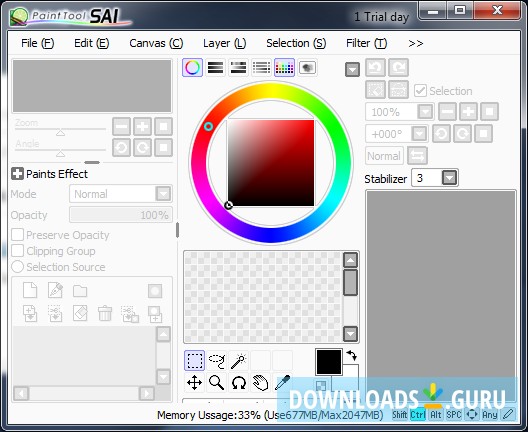Screen dimensions: 528x432
Task: Click the clear layer eraser icon
Action: [x=80, y=313]
